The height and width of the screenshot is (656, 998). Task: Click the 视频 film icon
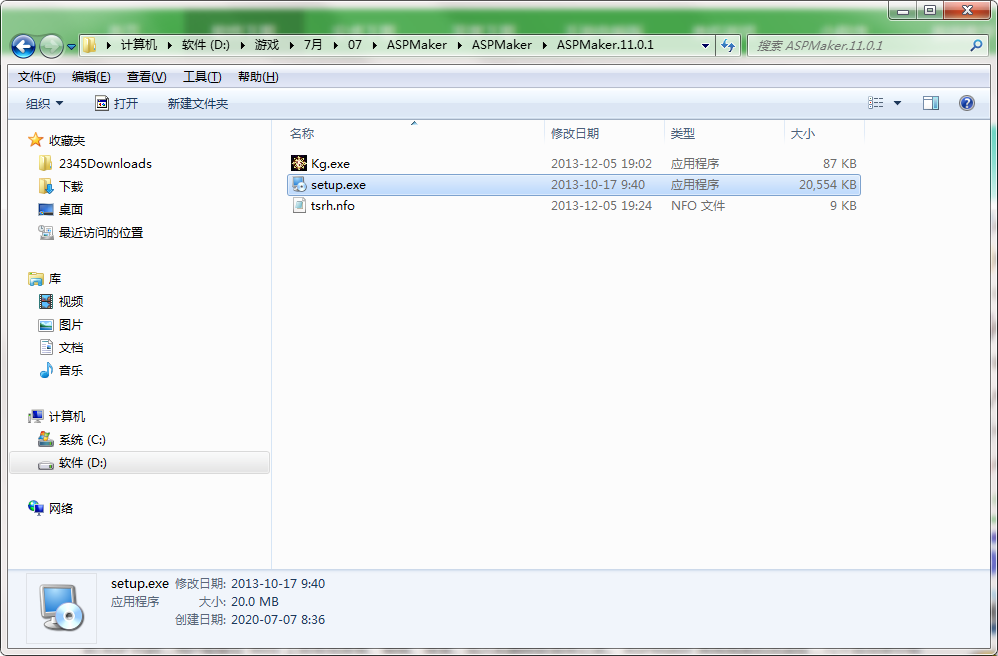point(46,301)
